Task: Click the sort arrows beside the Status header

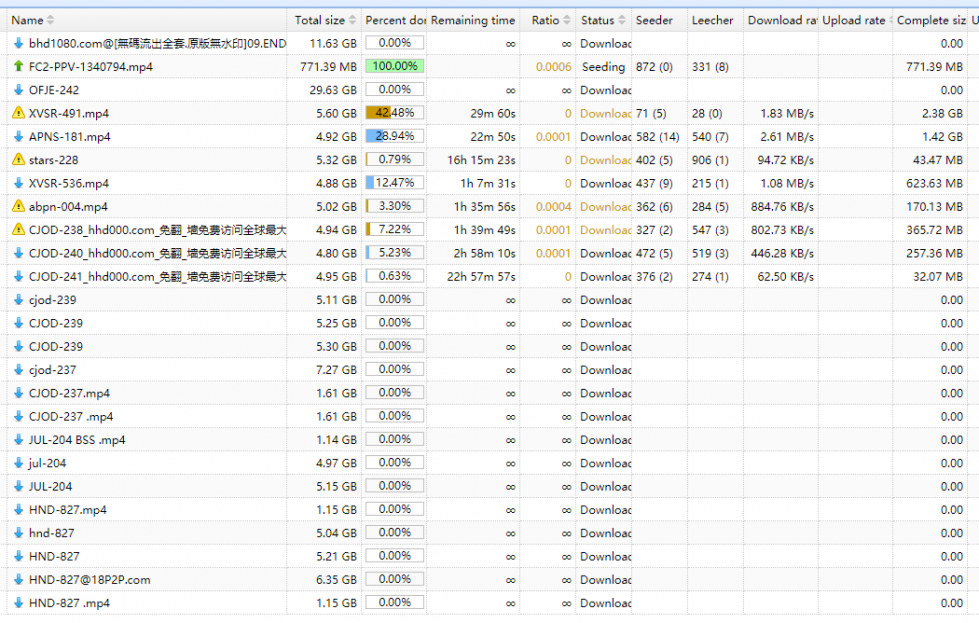Action: click(621, 20)
